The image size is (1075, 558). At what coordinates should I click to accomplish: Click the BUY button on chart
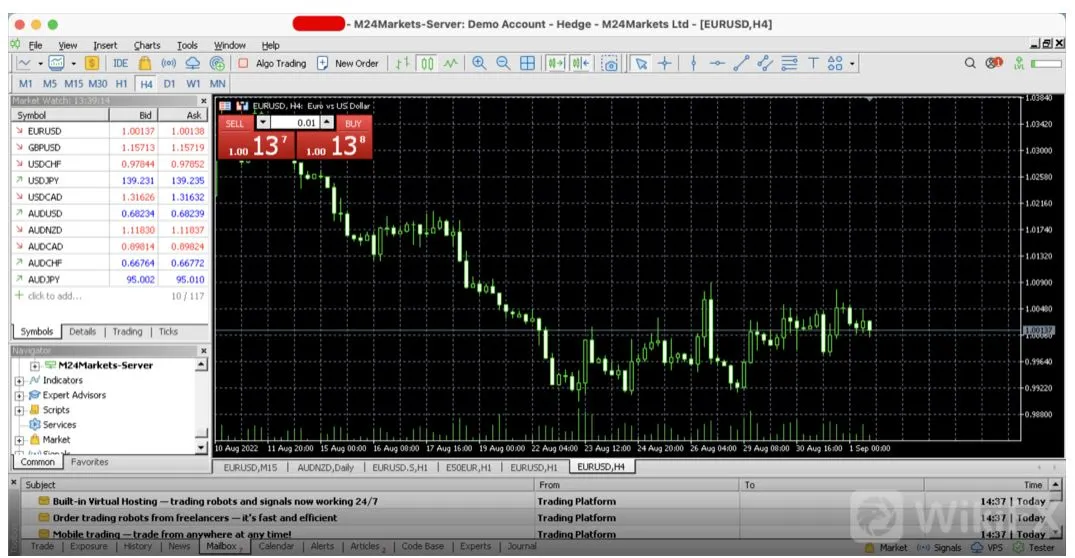pos(353,123)
